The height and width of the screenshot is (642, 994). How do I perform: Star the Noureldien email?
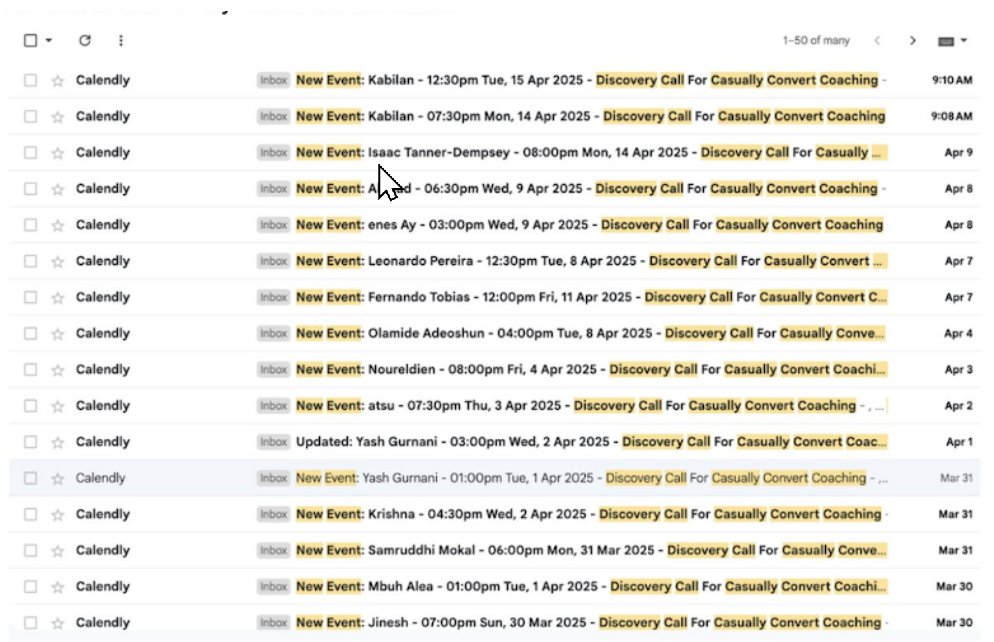pyautogui.click(x=58, y=369)
